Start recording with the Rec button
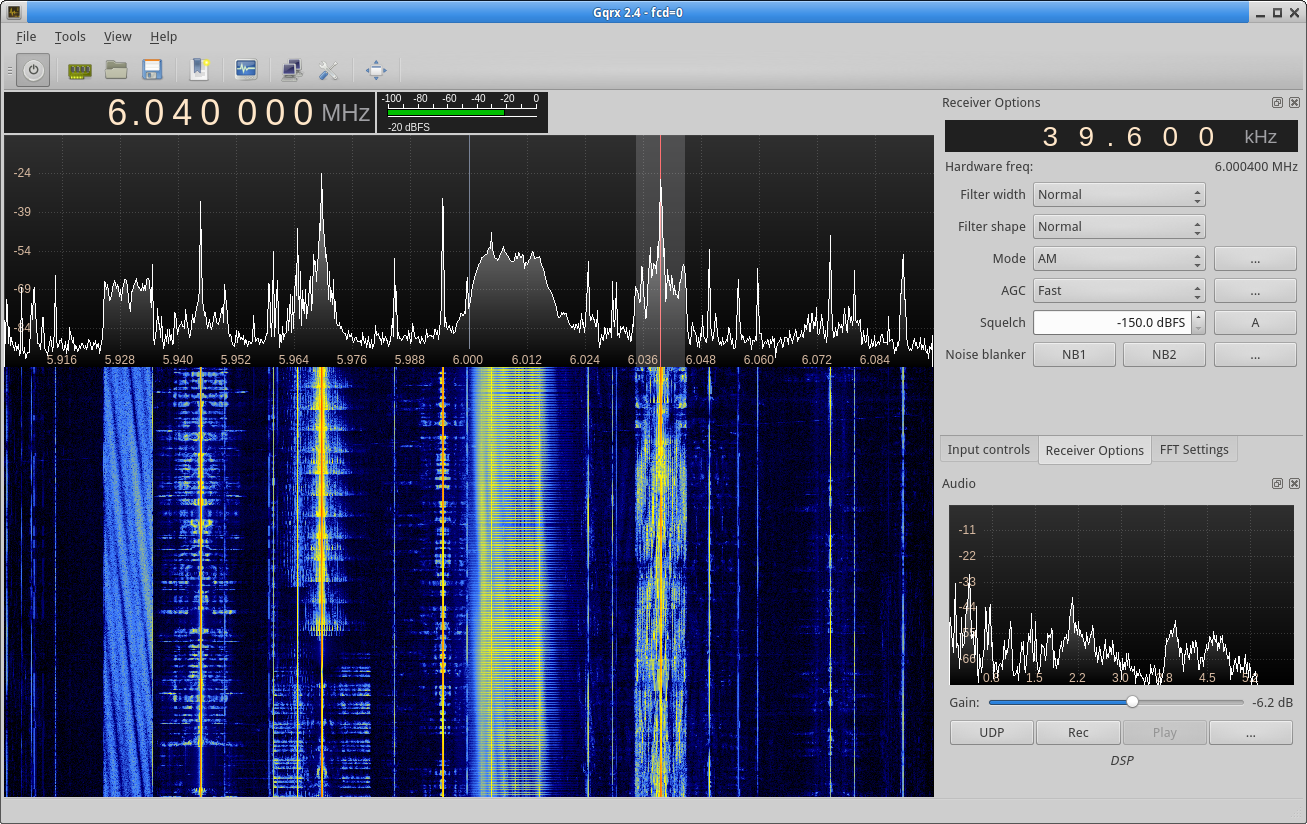Screen dimensions: 1307x824 pos(1078,732)
